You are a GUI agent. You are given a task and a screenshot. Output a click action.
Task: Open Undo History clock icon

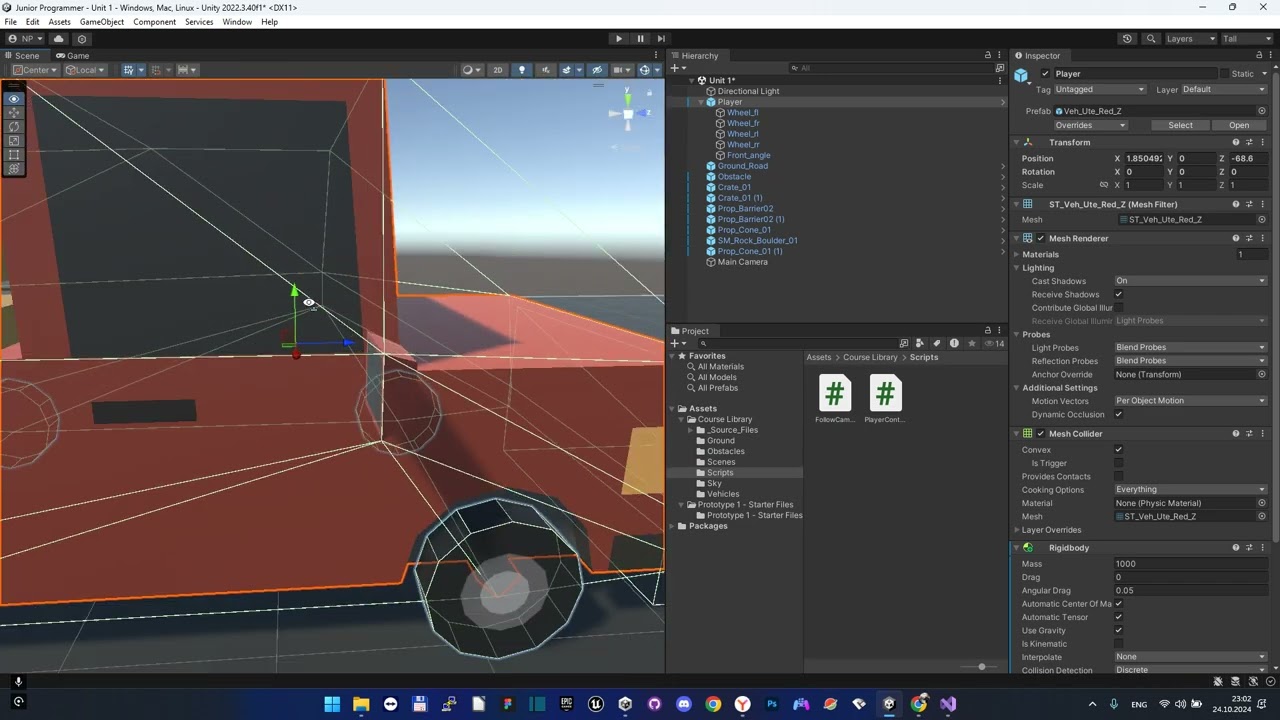click(x=1127, y=39)
